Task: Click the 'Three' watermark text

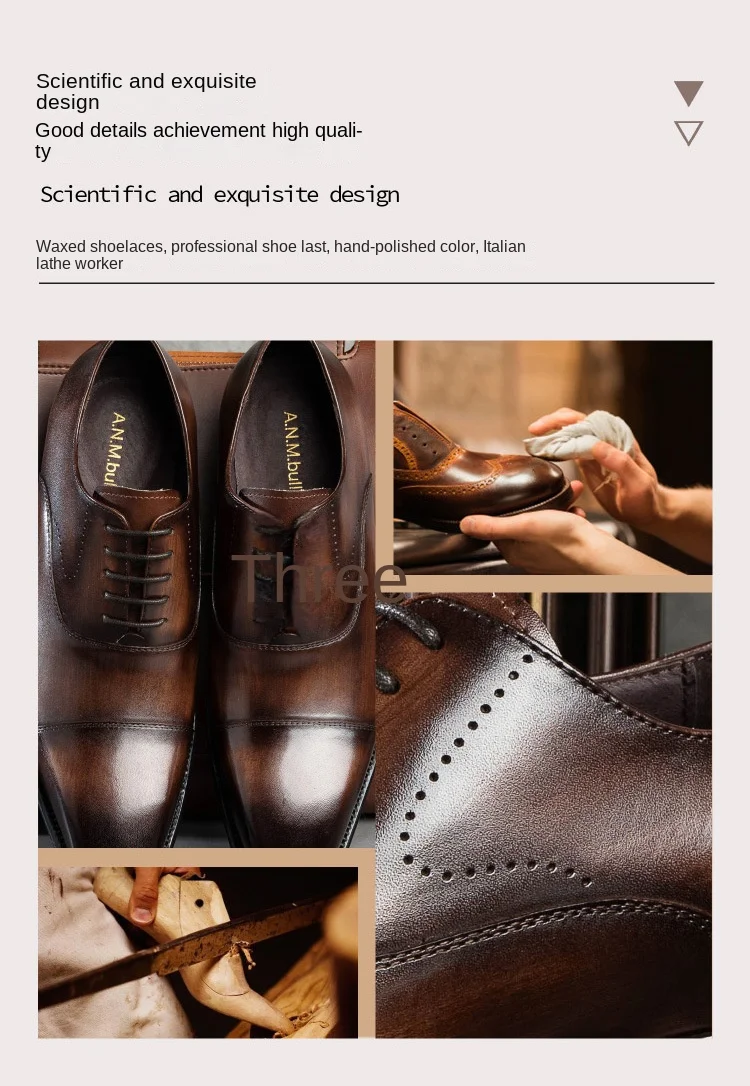Action: click(x=319, y=578)
